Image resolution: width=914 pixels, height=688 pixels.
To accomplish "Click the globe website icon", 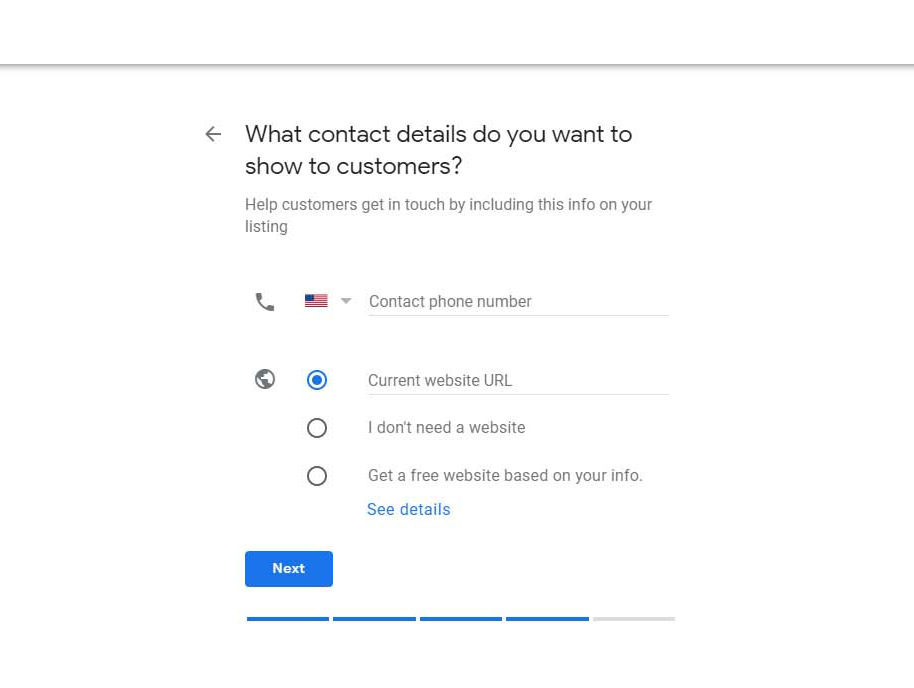I will (x=265, y=379).
